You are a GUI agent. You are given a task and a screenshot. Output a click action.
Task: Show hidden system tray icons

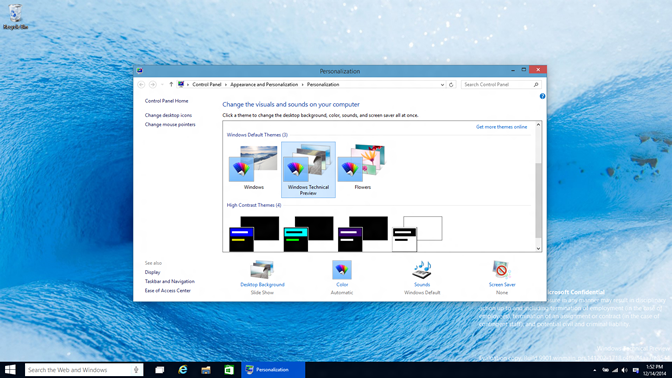[594, 370]
